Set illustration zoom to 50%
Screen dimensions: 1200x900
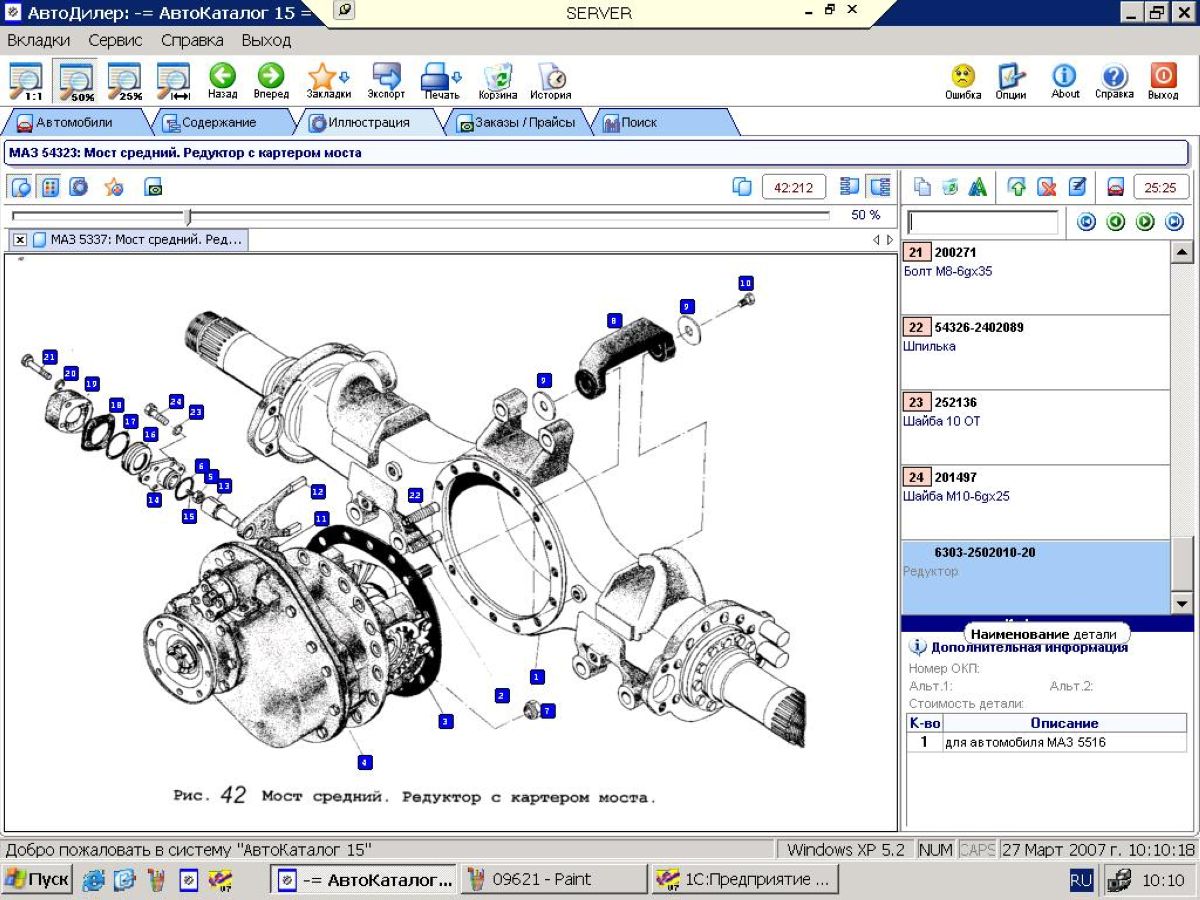coord(75,82)
